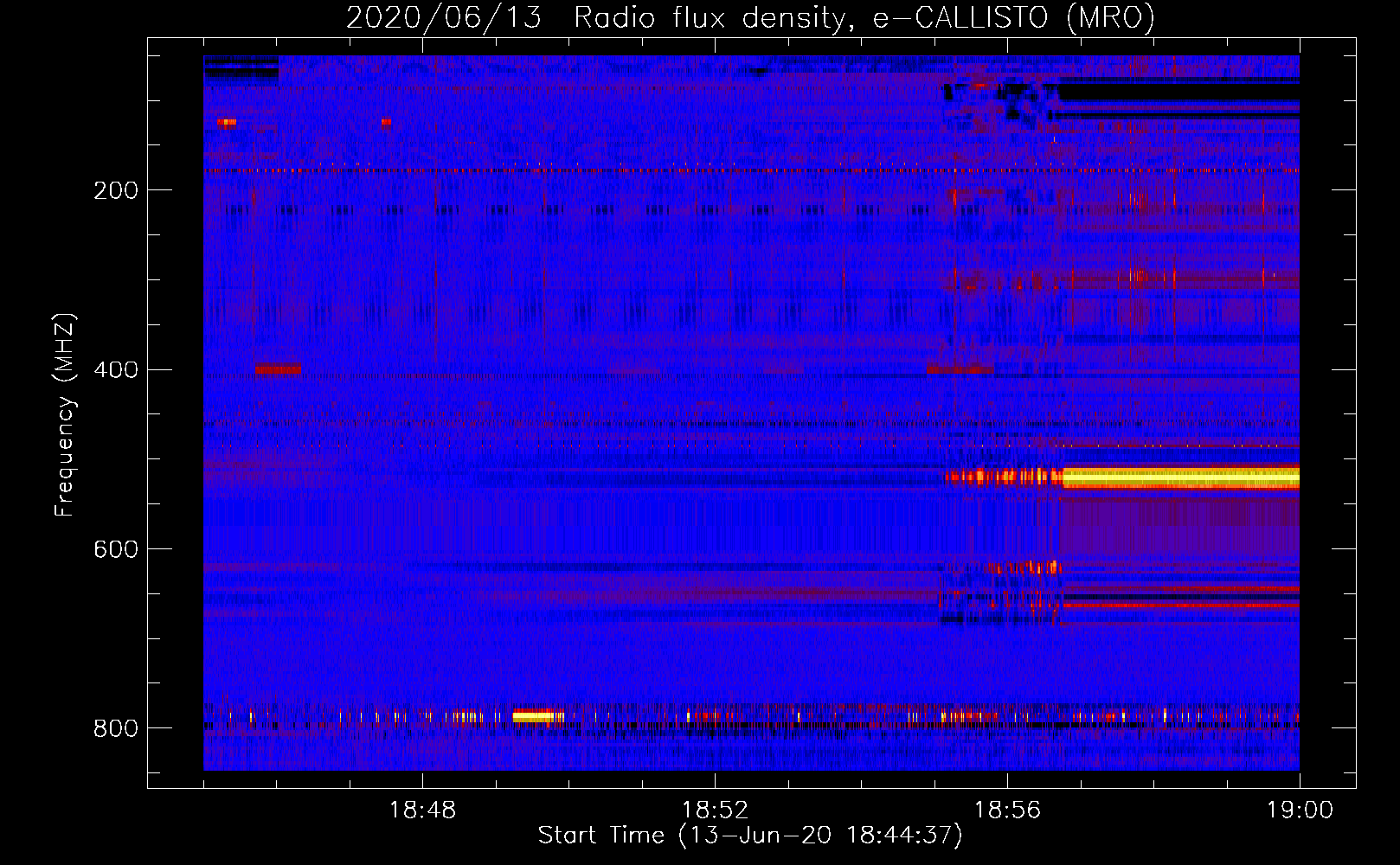Click the bright yellow band near 520 MHz
The image size is (1400, 865).
[1181, 477]
